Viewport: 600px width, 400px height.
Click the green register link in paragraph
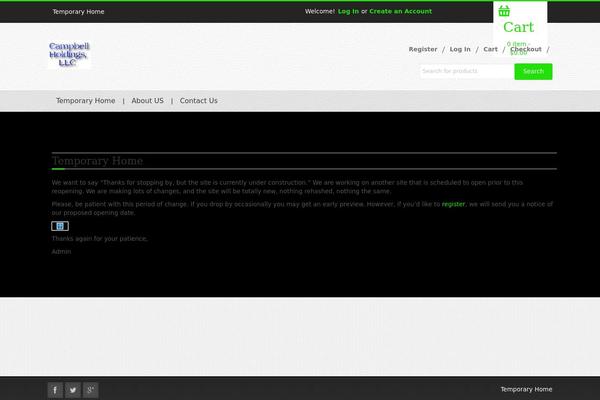click(x=453, y=204)
